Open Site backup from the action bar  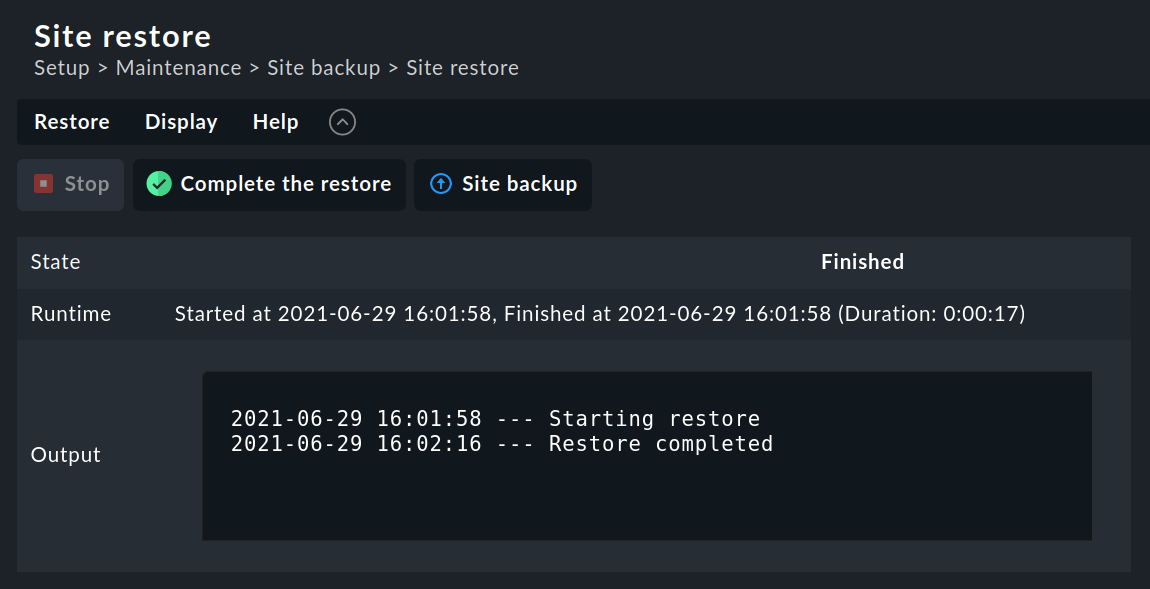502,184
